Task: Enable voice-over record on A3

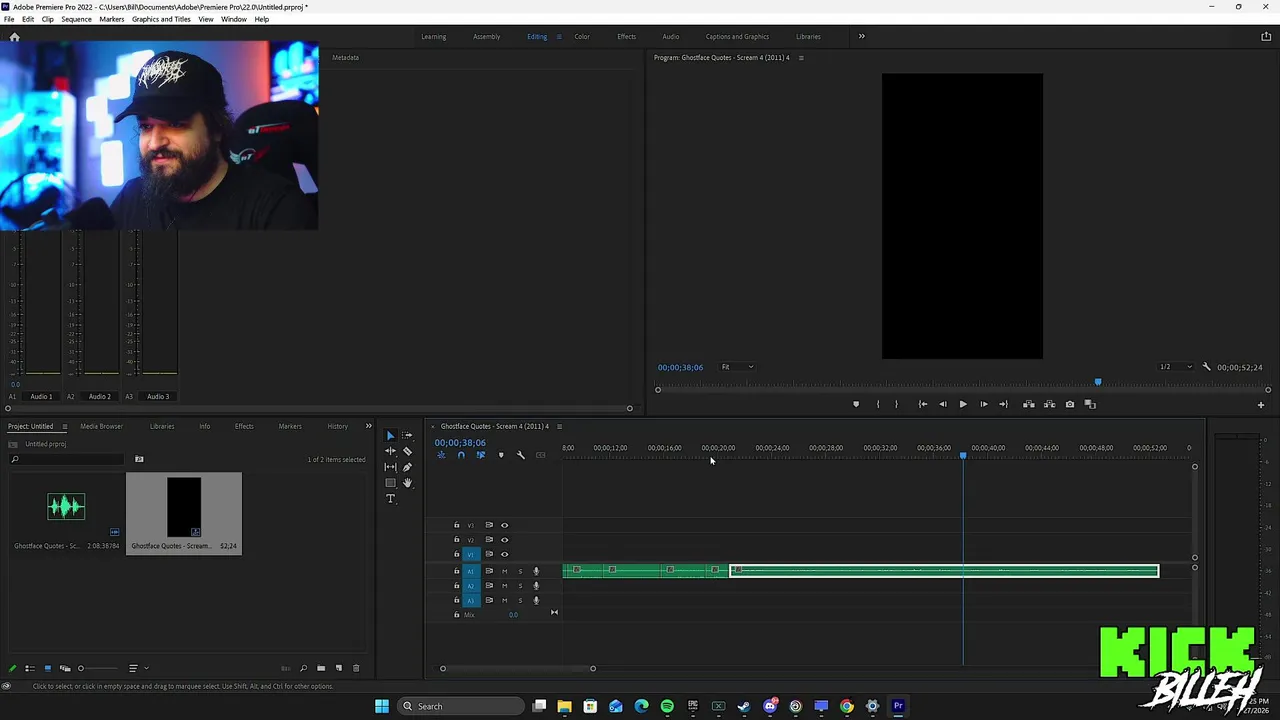Action: pos(536,600)
